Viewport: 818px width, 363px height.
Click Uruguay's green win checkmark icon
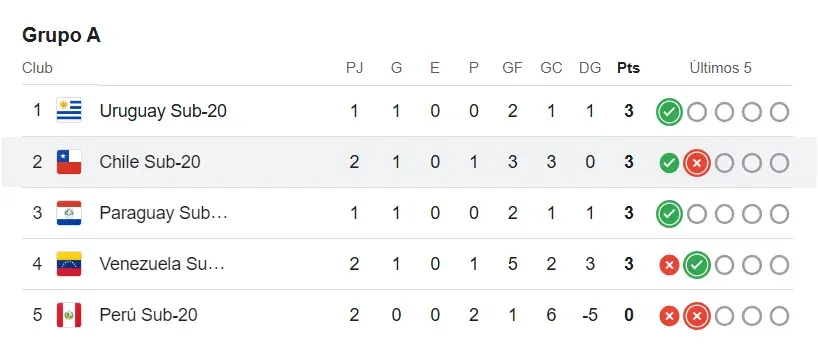(x=669, y=112)
